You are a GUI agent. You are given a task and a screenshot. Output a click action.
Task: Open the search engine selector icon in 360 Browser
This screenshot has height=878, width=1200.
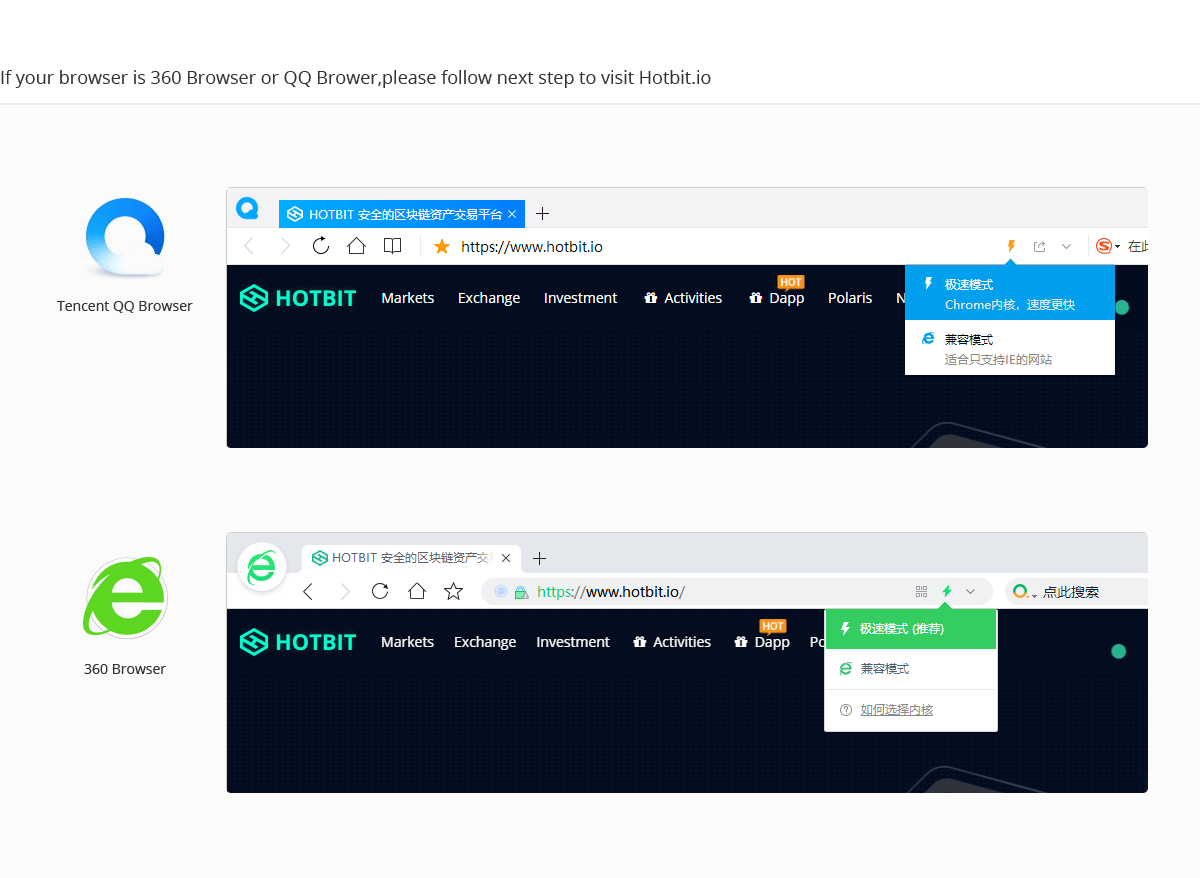click(x=1024, y=592)
